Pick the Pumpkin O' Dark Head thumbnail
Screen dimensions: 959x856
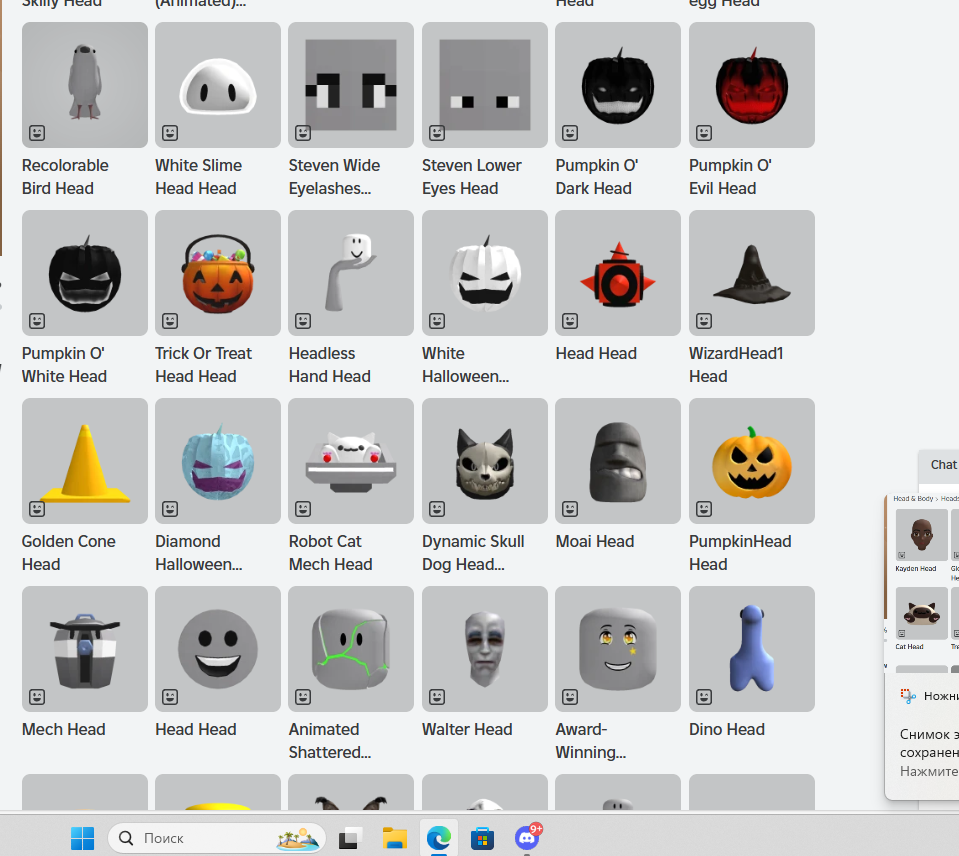tap(618, 85)
